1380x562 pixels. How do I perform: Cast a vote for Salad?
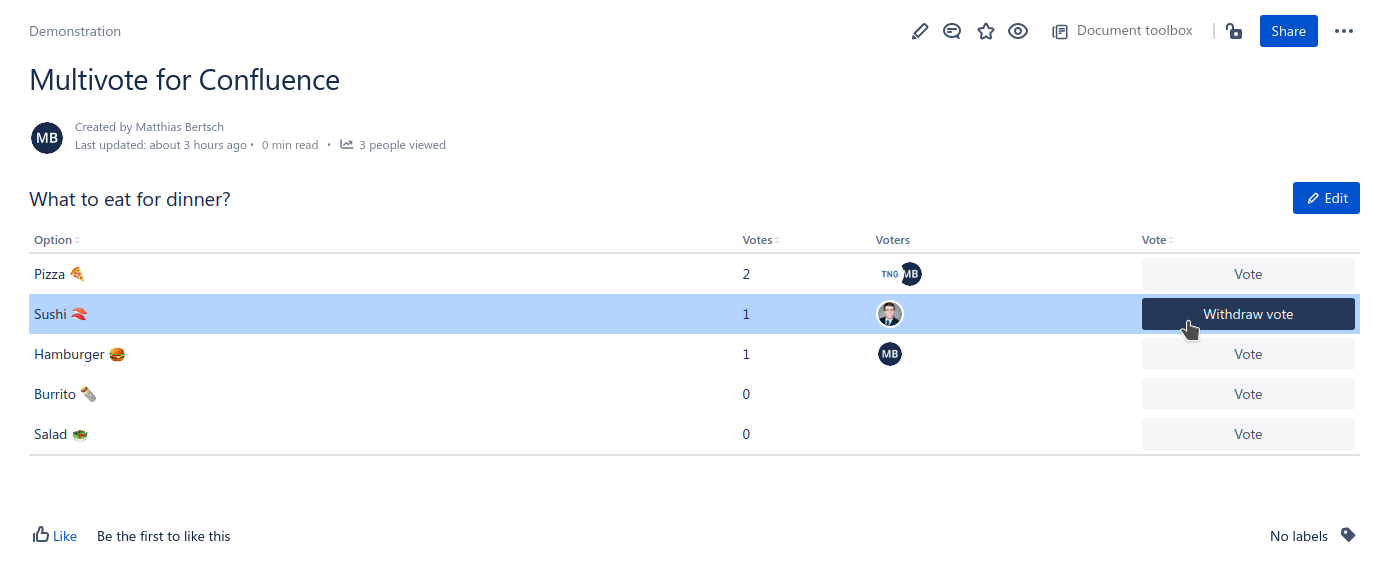point(1247,434)
